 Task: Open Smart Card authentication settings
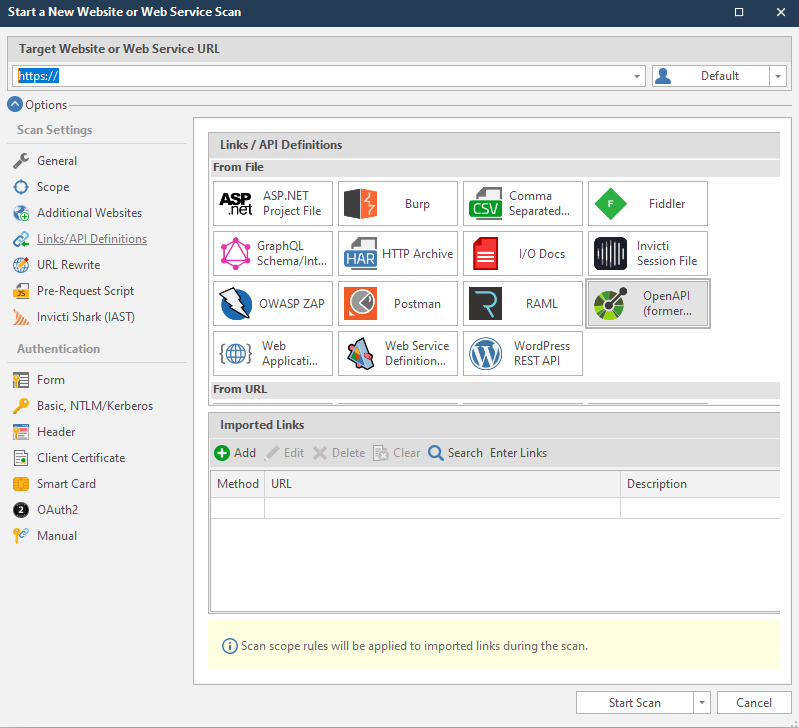[66, 483]
